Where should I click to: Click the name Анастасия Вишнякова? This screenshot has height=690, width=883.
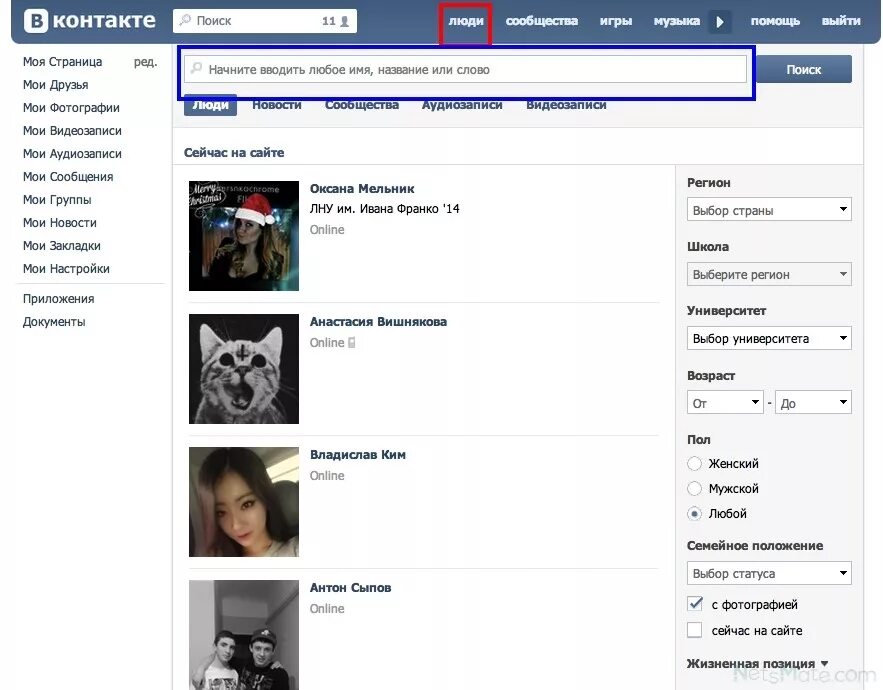(378, 322)
